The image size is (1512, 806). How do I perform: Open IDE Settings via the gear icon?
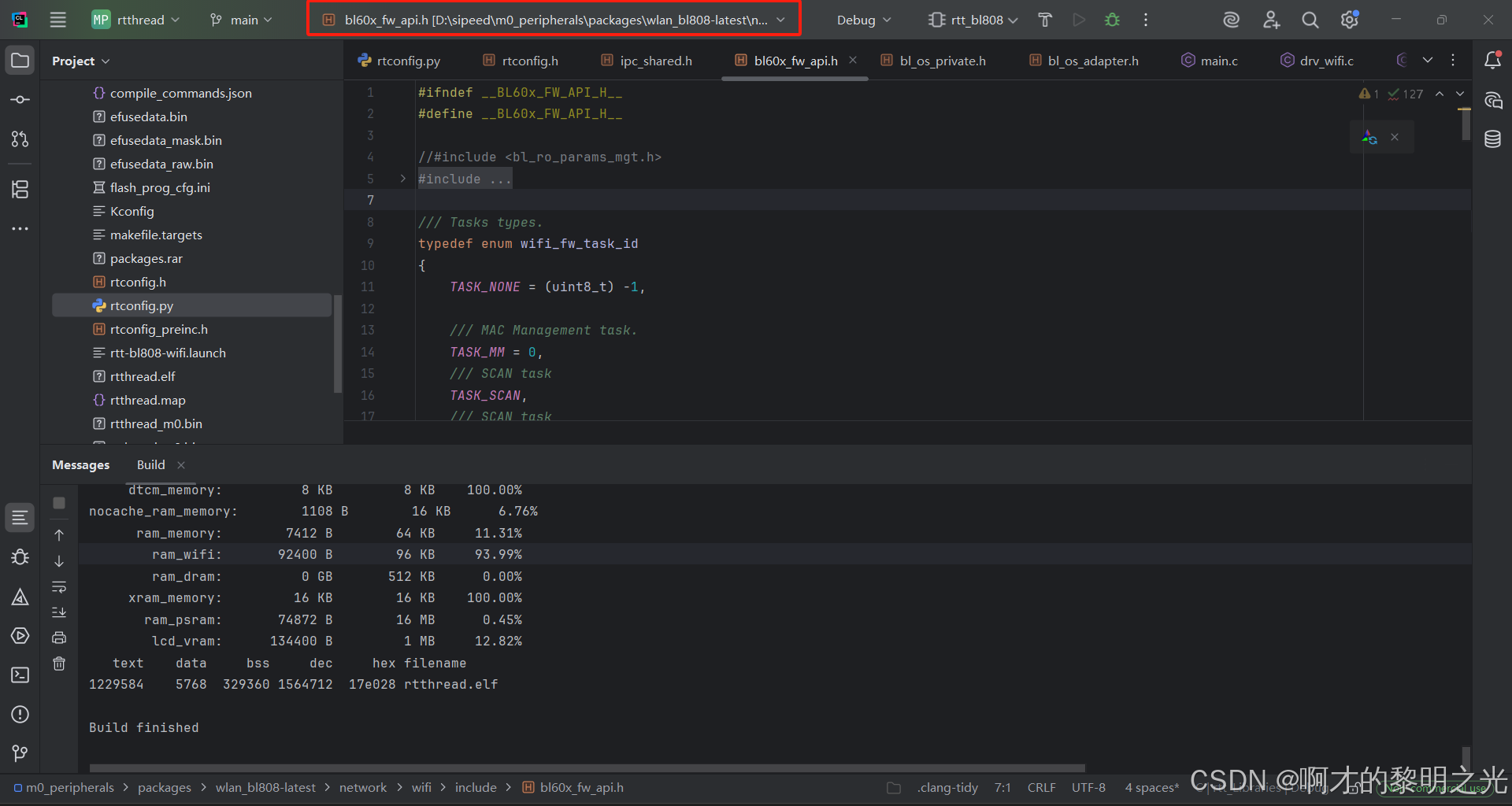[1349, 20]
